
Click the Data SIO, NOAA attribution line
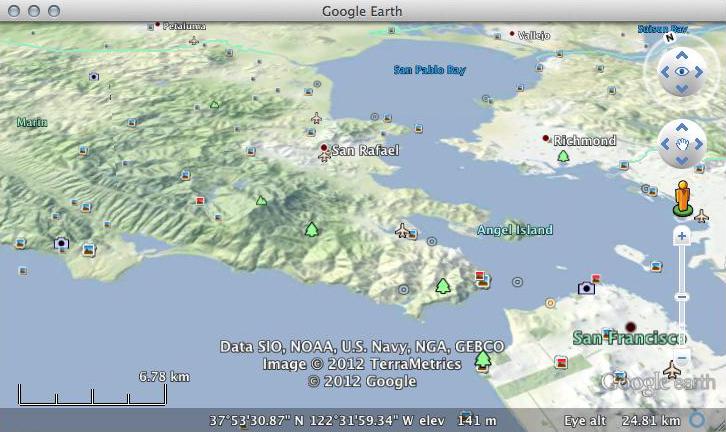coord(362,346)
